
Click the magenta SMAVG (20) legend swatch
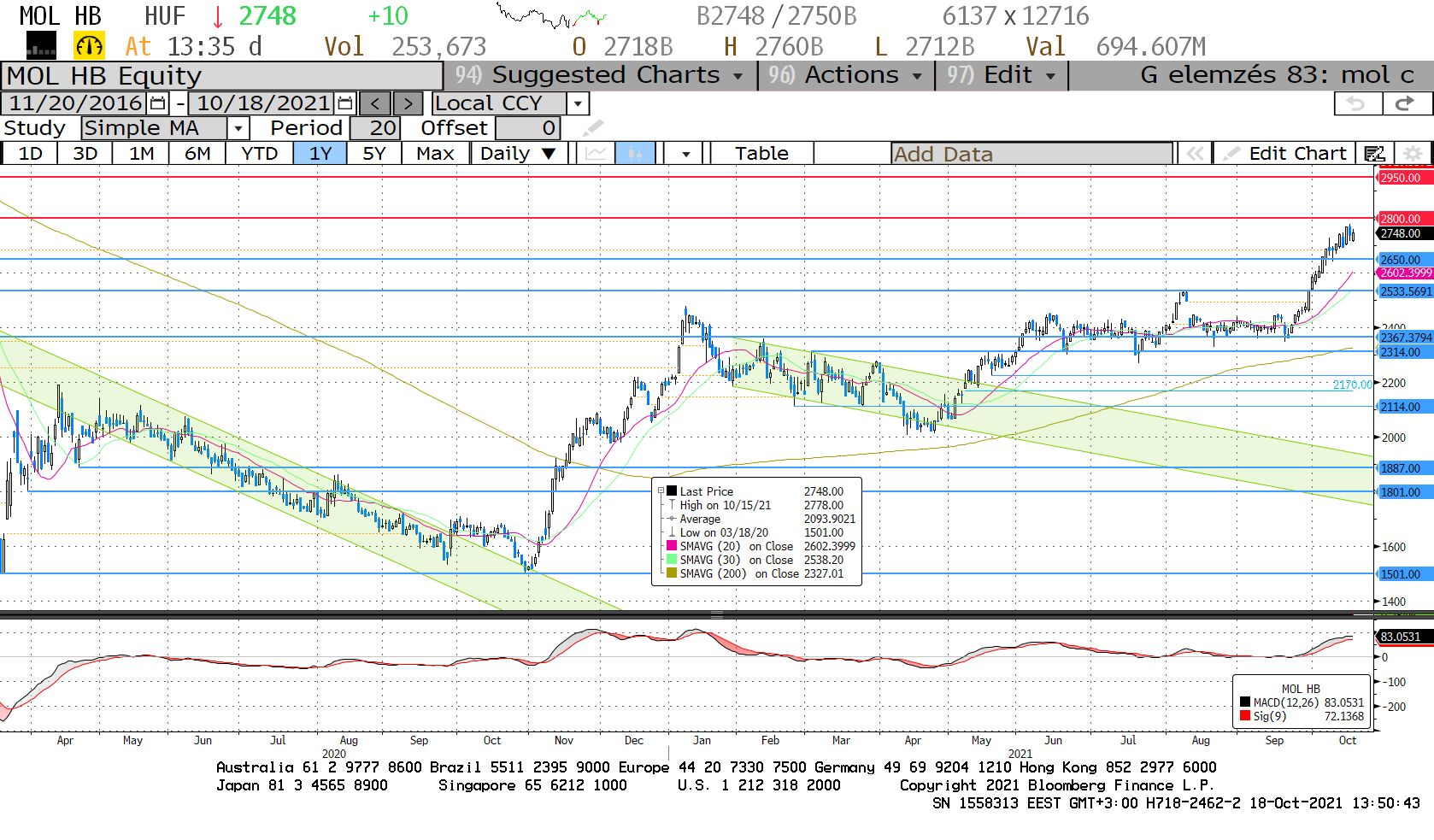coord(672,546)
